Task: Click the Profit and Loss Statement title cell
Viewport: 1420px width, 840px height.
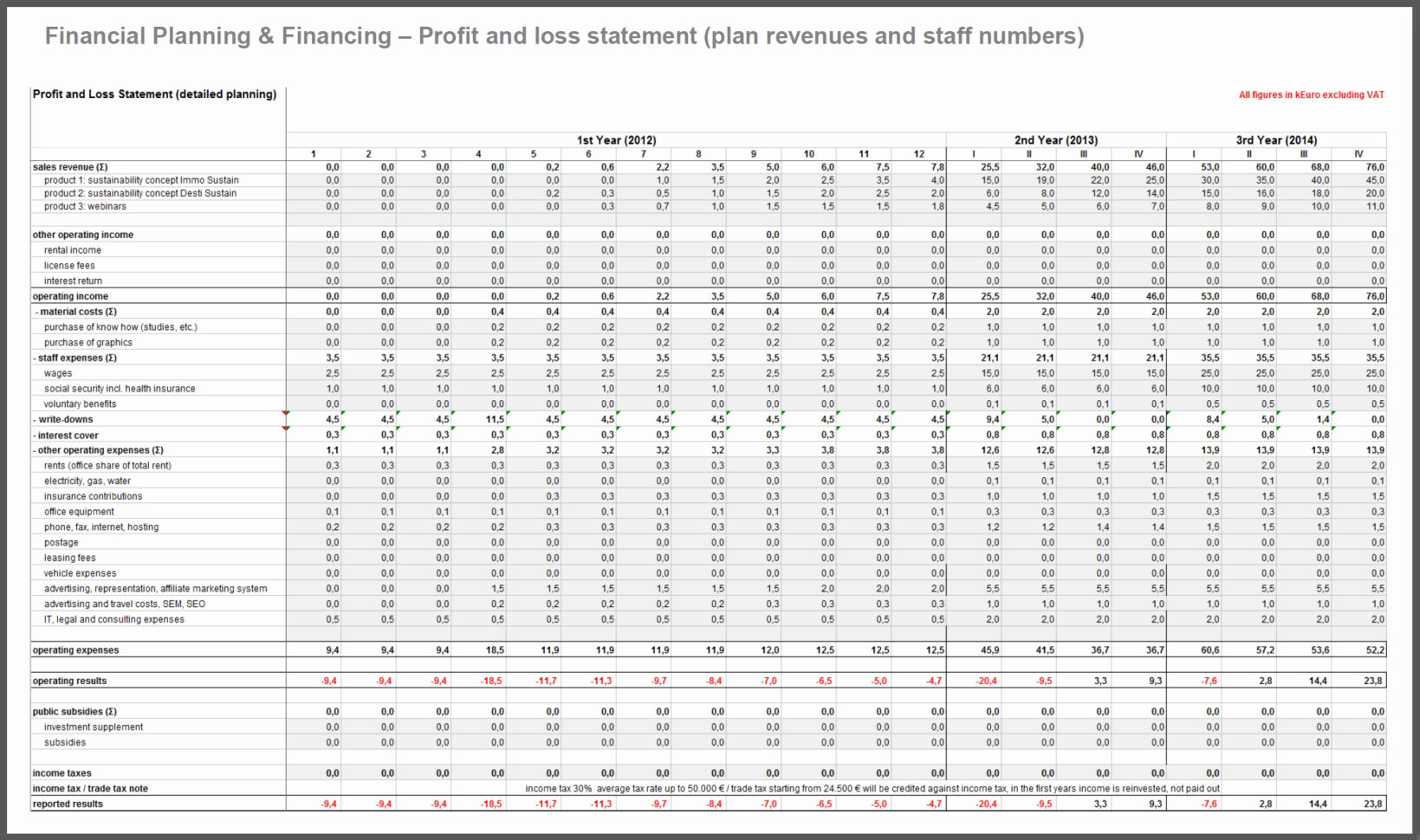Action: (x=154, y=94)
